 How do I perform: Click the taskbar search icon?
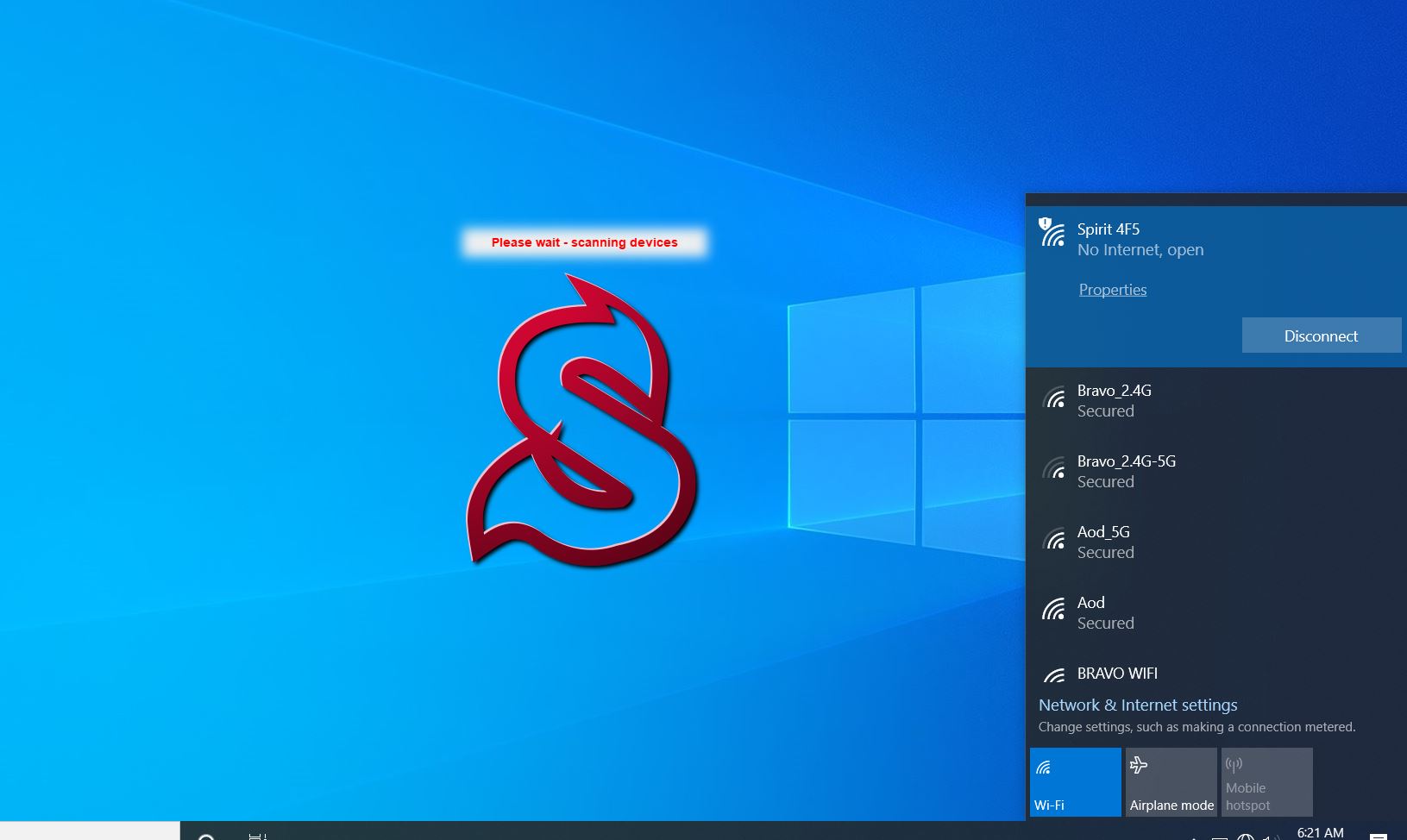(206, 836)
